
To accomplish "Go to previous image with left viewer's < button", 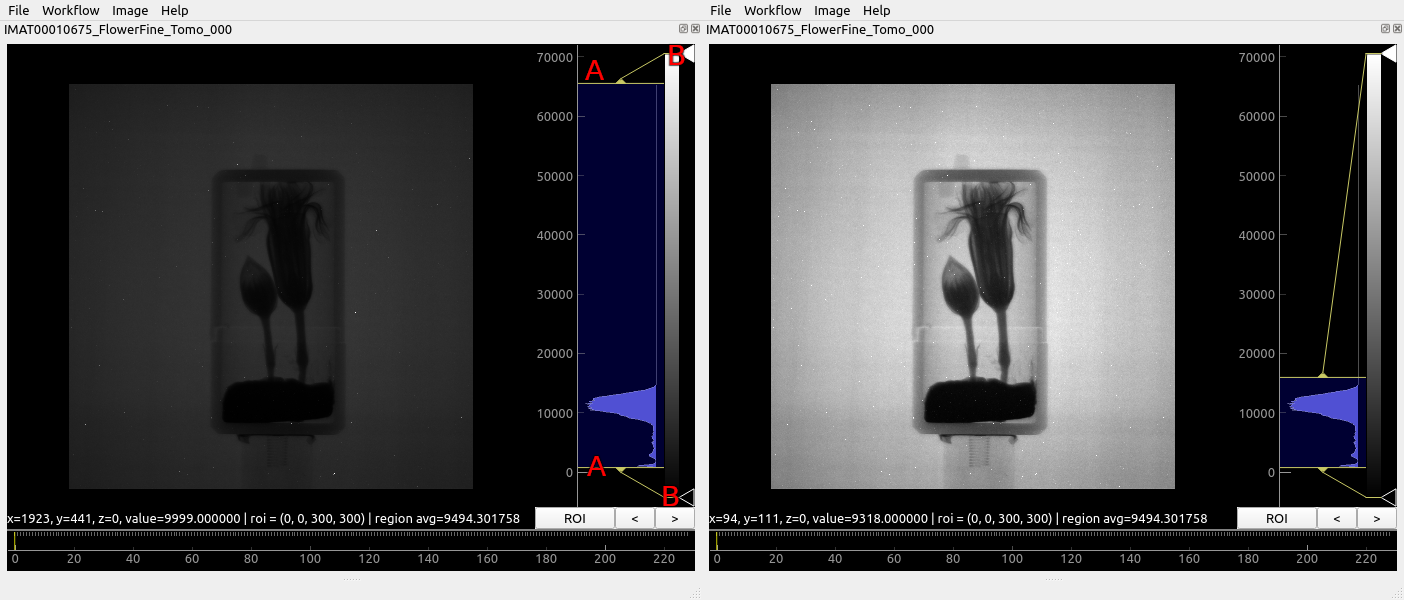I will [635, 518].
